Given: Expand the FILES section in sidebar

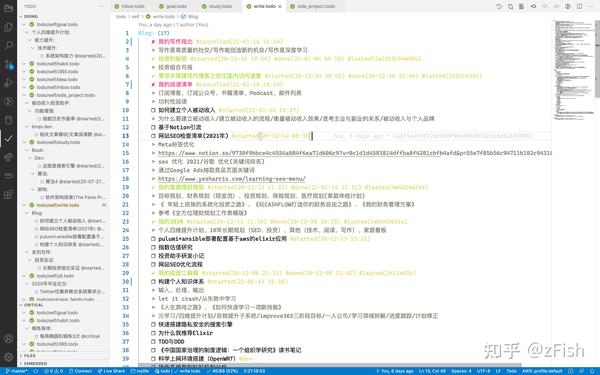Looking at the screenshot, I should (29, 355).
